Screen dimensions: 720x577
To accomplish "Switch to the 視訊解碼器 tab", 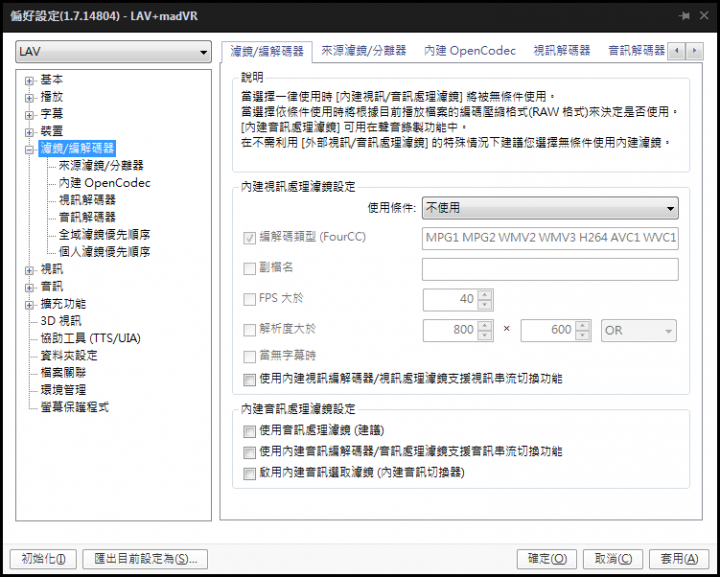I will [562, 50].
